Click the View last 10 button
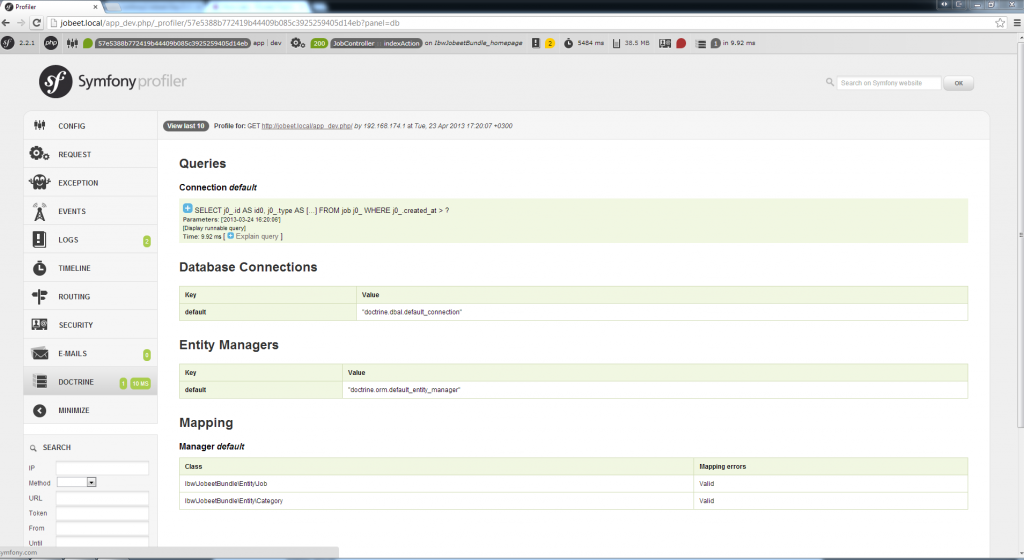Viewport: 1024px width, 560px height. tap(185, 126)
